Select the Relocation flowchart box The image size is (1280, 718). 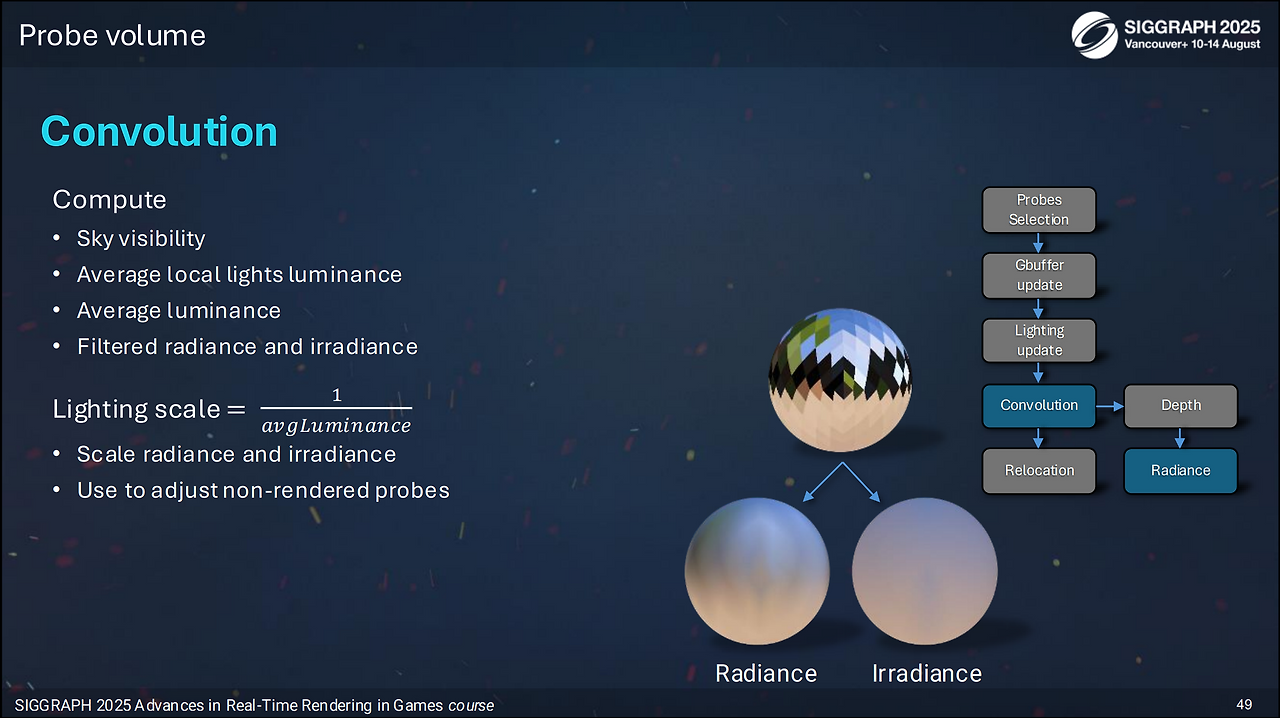pos(1039,470)
